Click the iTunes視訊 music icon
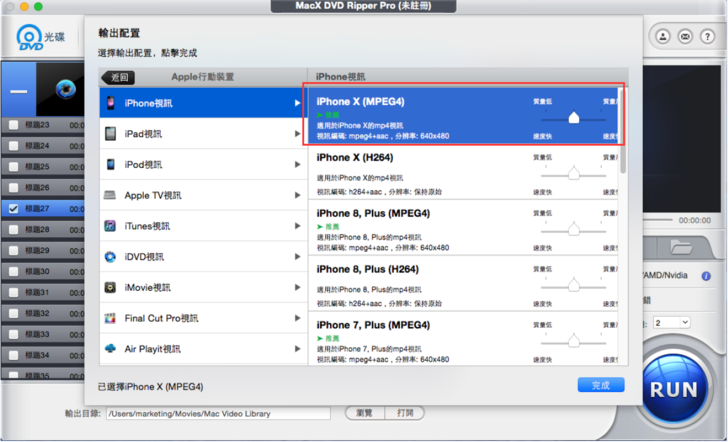The height and width of the screenshot is (442, 728). (x=110, y=226)
